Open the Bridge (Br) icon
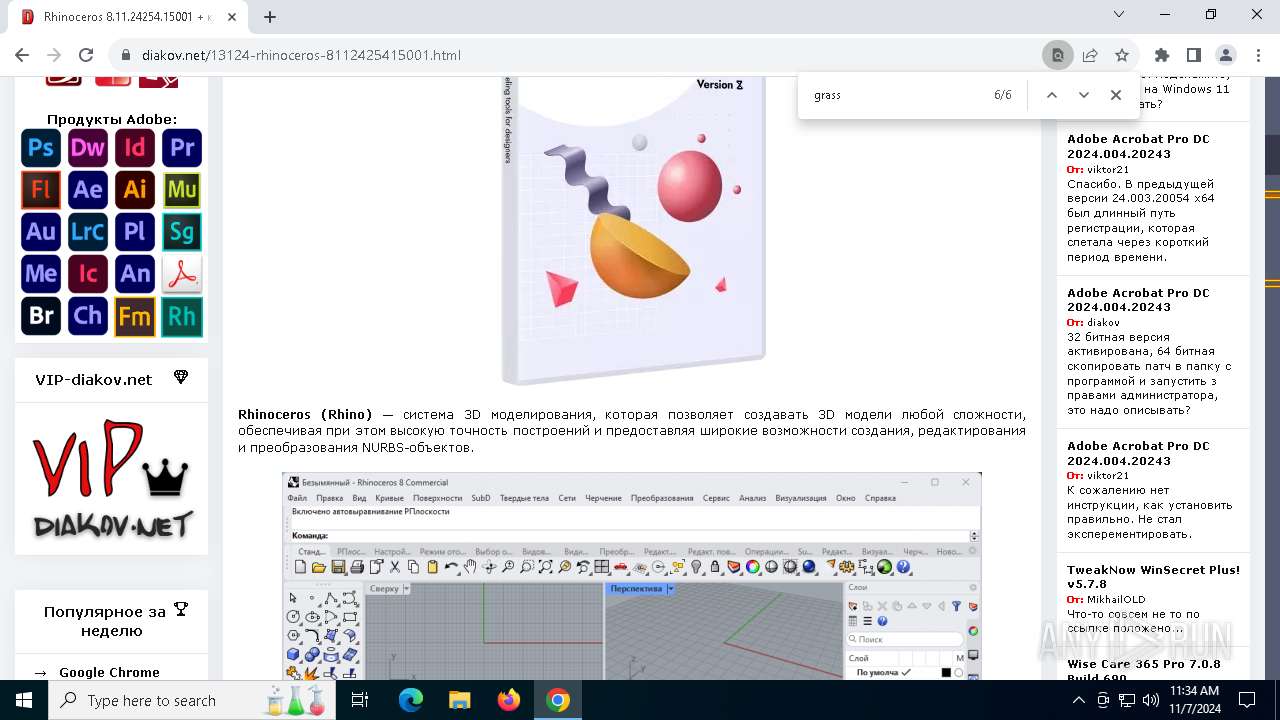Image resolution: width=1280 pixels, height=720 pixels. [x=41, y=317]
